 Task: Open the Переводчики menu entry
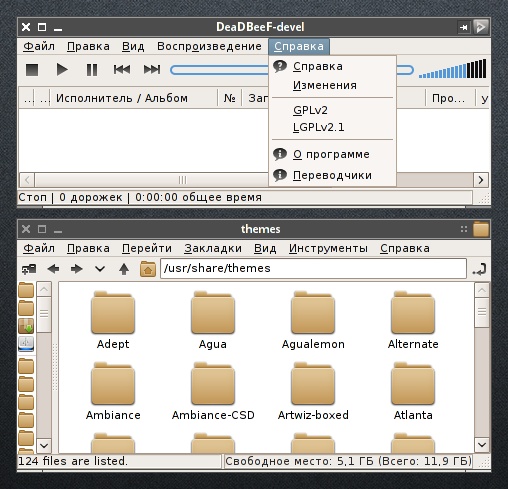point(332,175)
